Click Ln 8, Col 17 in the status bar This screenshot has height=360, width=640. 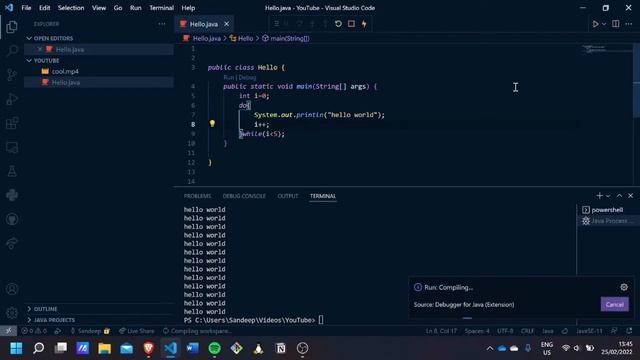tap(441, 331)
